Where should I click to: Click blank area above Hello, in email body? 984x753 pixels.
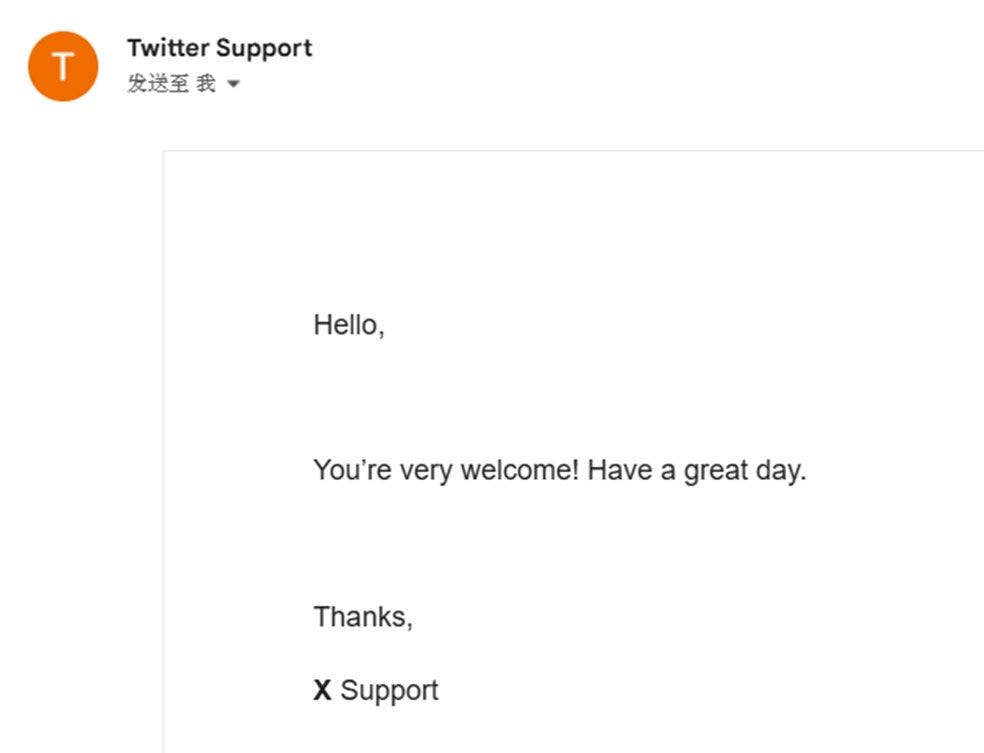pos(565,232)
